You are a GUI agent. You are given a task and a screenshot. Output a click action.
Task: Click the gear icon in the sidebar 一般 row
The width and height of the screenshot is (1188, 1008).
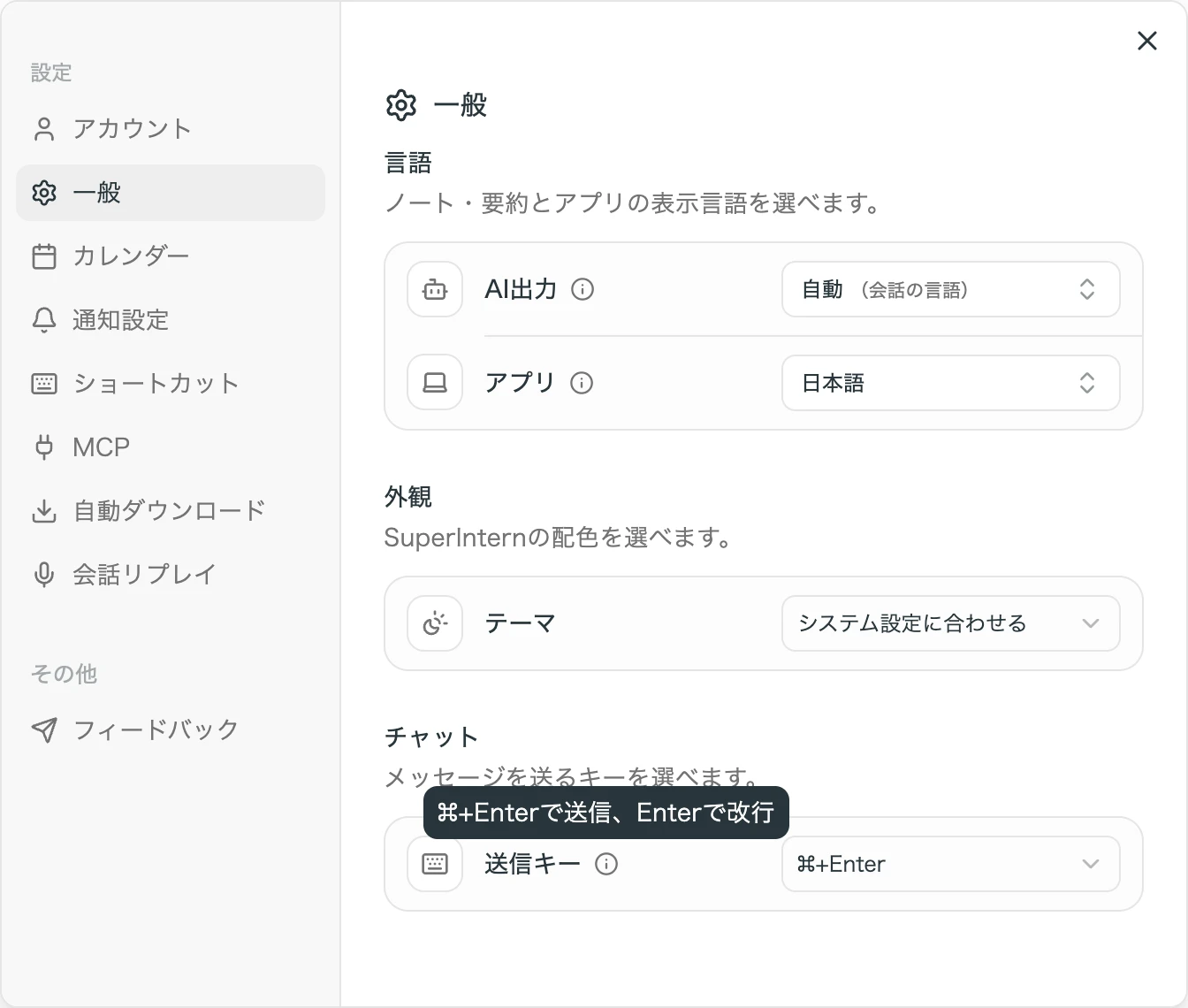point(44,193)
